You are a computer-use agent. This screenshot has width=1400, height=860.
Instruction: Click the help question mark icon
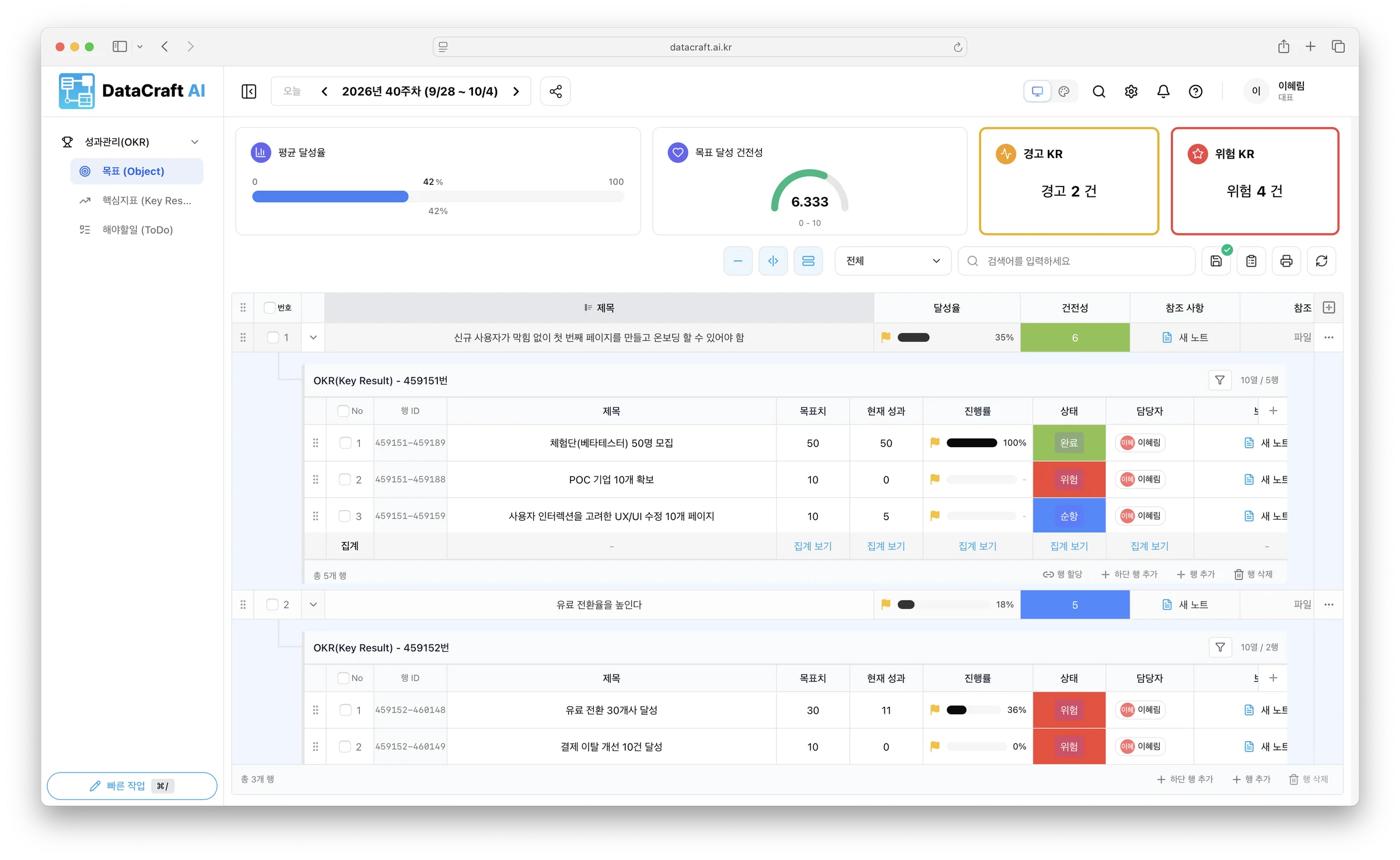tap(1195, 92)
